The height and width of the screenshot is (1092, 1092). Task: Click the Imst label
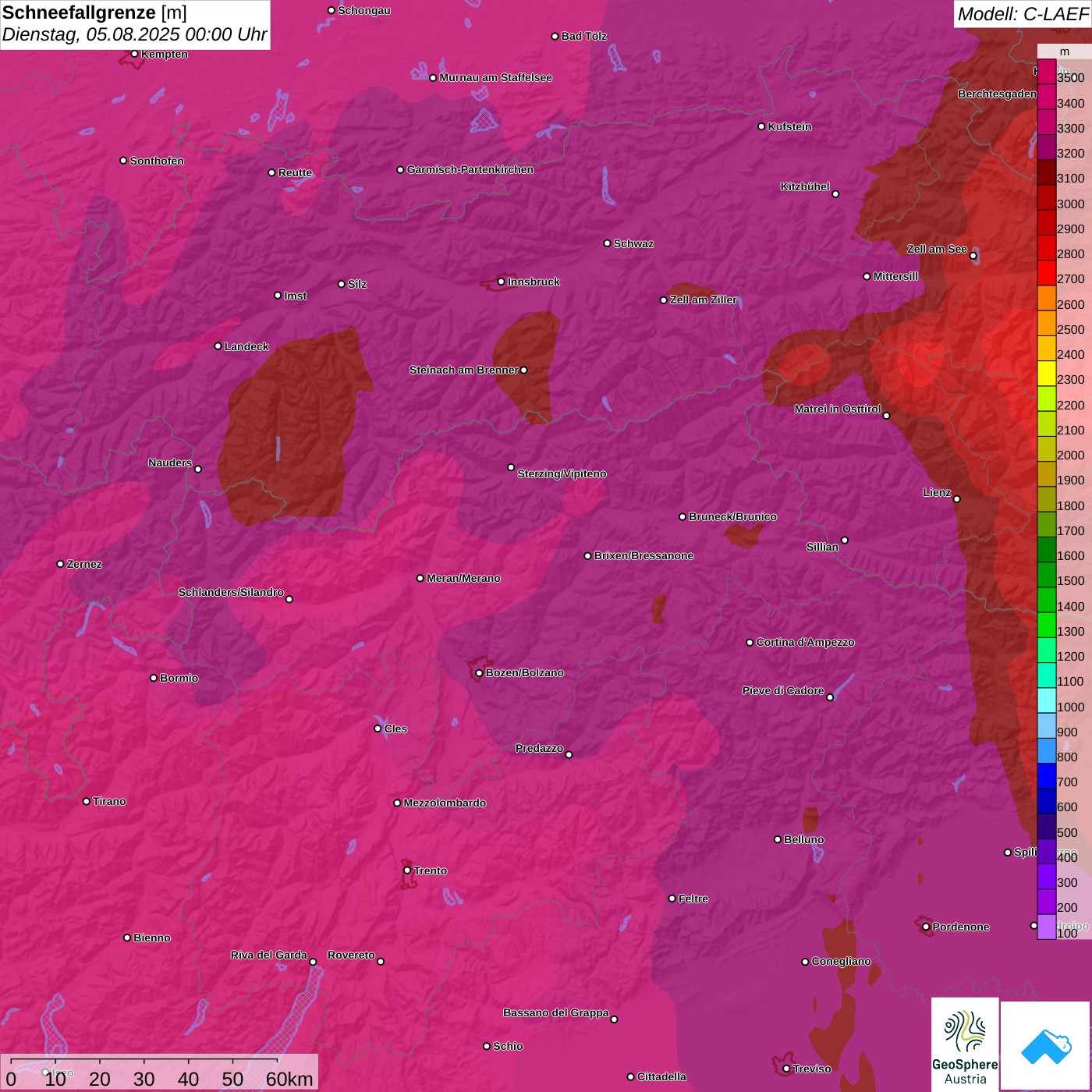[295, 296]
